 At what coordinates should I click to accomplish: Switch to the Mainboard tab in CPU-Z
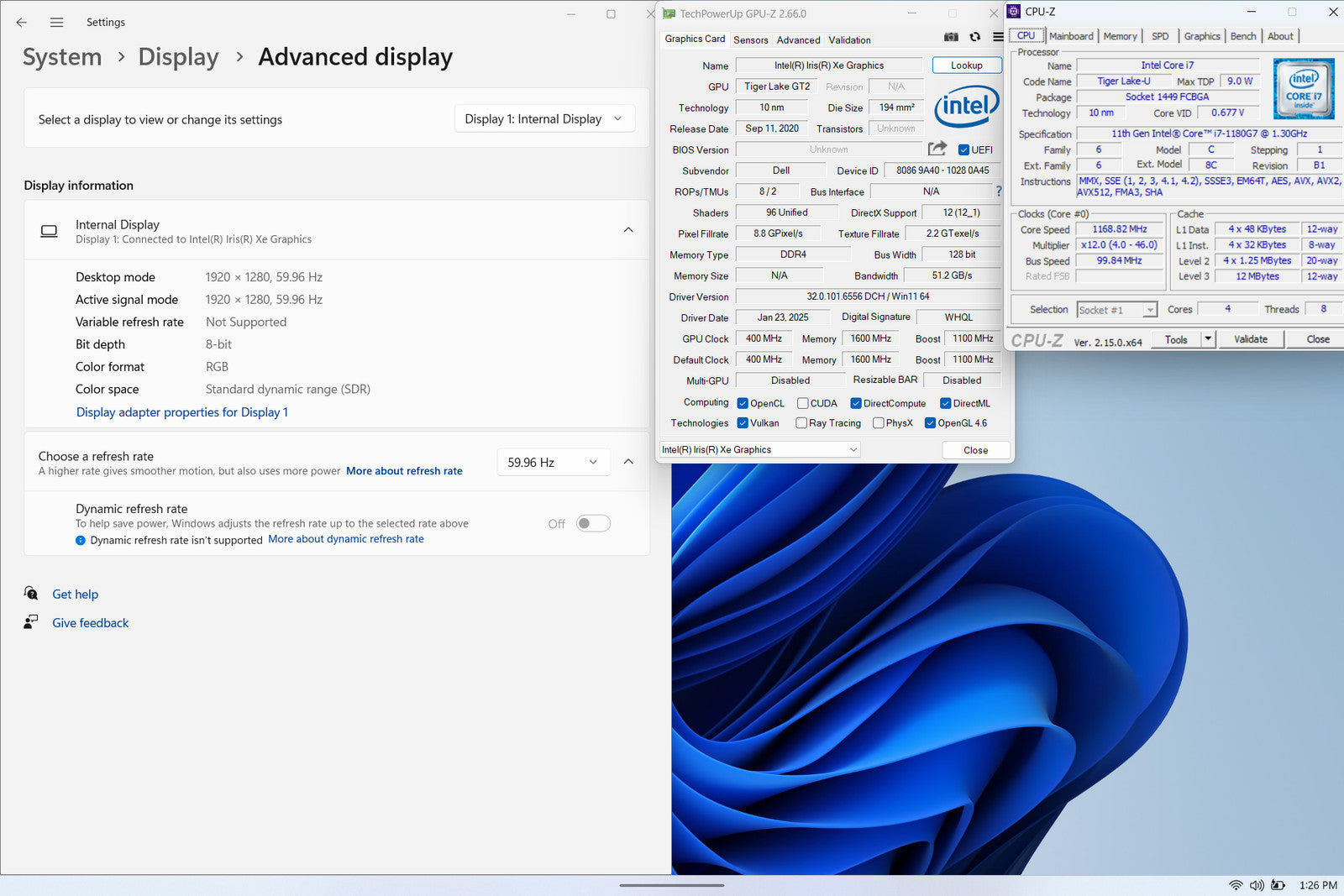coord(1071,36)
